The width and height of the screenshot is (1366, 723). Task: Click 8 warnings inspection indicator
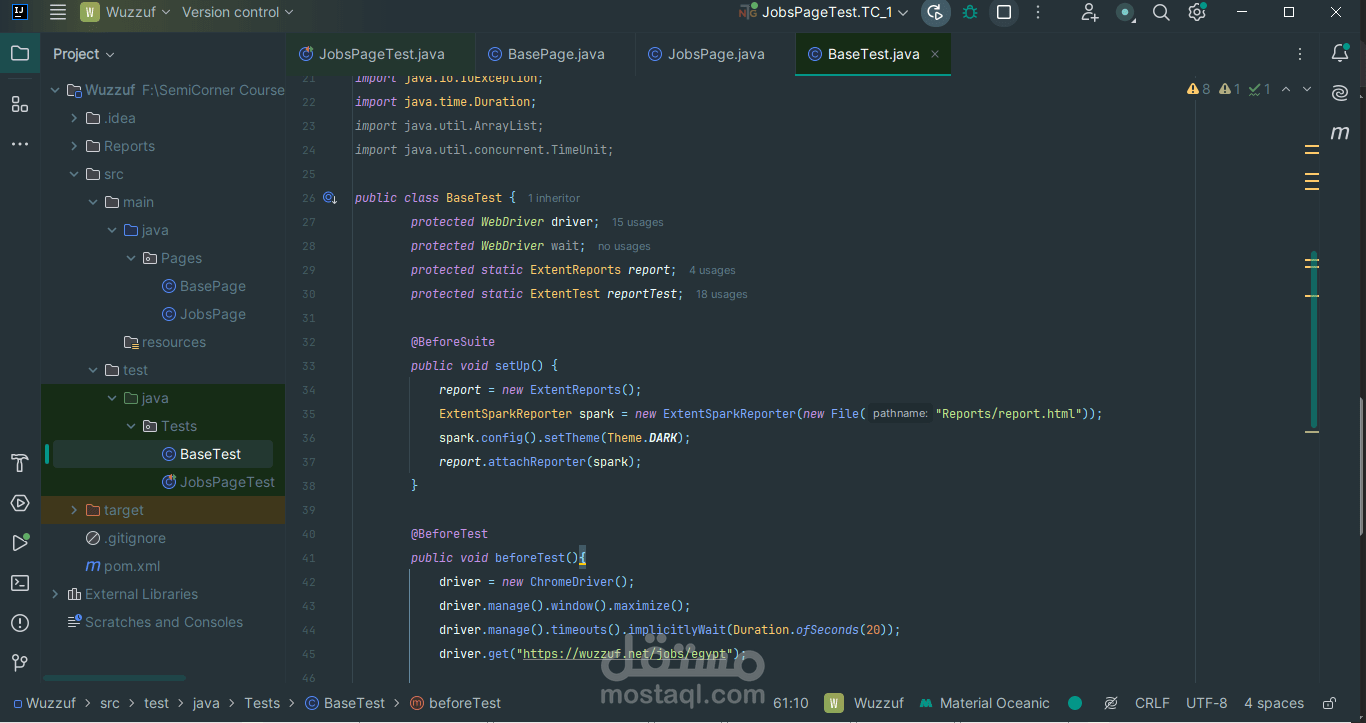[x=1199, y=89]
